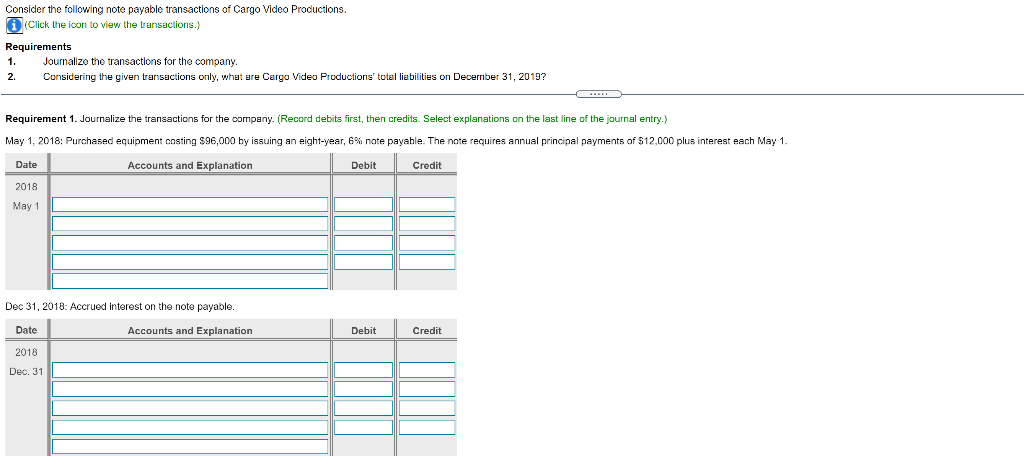Click 'Requirement 1.' heading text

[40, 119]
